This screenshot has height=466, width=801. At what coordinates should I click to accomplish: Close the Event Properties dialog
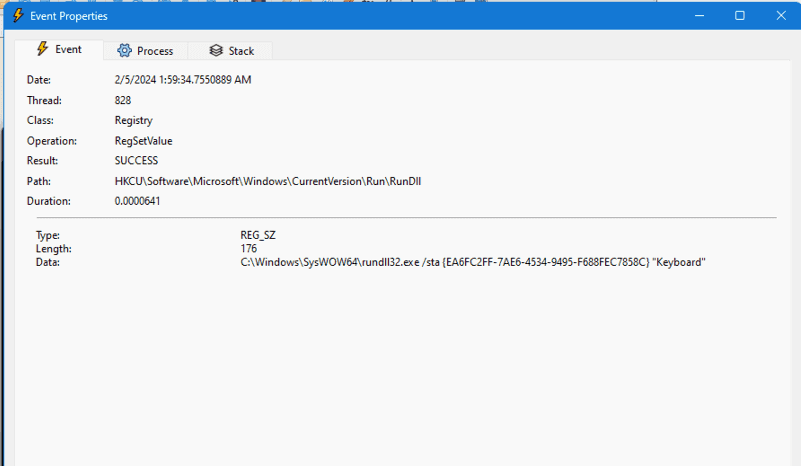[x=781, y=16]
